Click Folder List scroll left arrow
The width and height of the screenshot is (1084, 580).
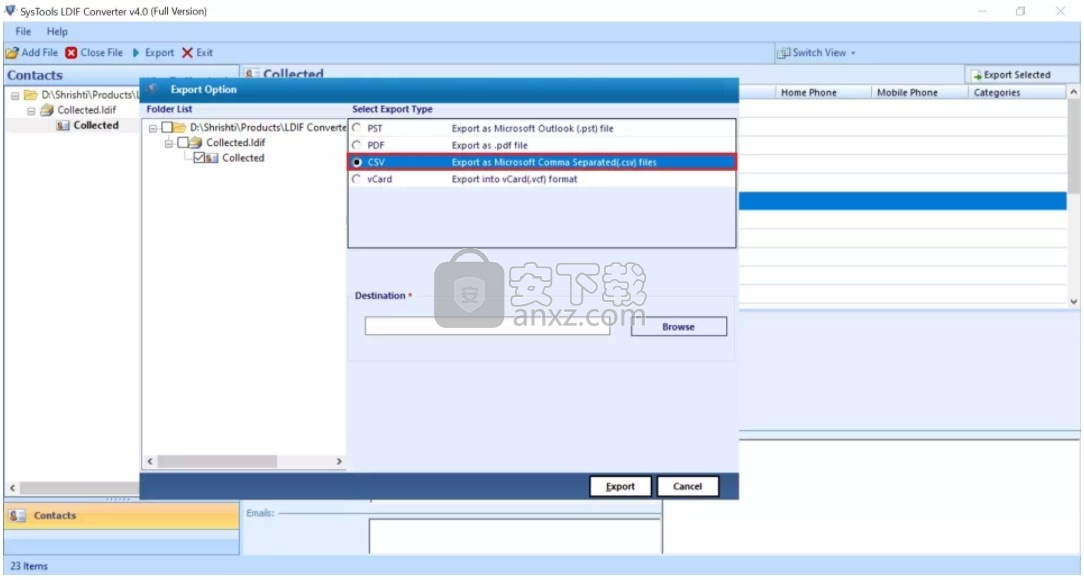coord(150,461)
